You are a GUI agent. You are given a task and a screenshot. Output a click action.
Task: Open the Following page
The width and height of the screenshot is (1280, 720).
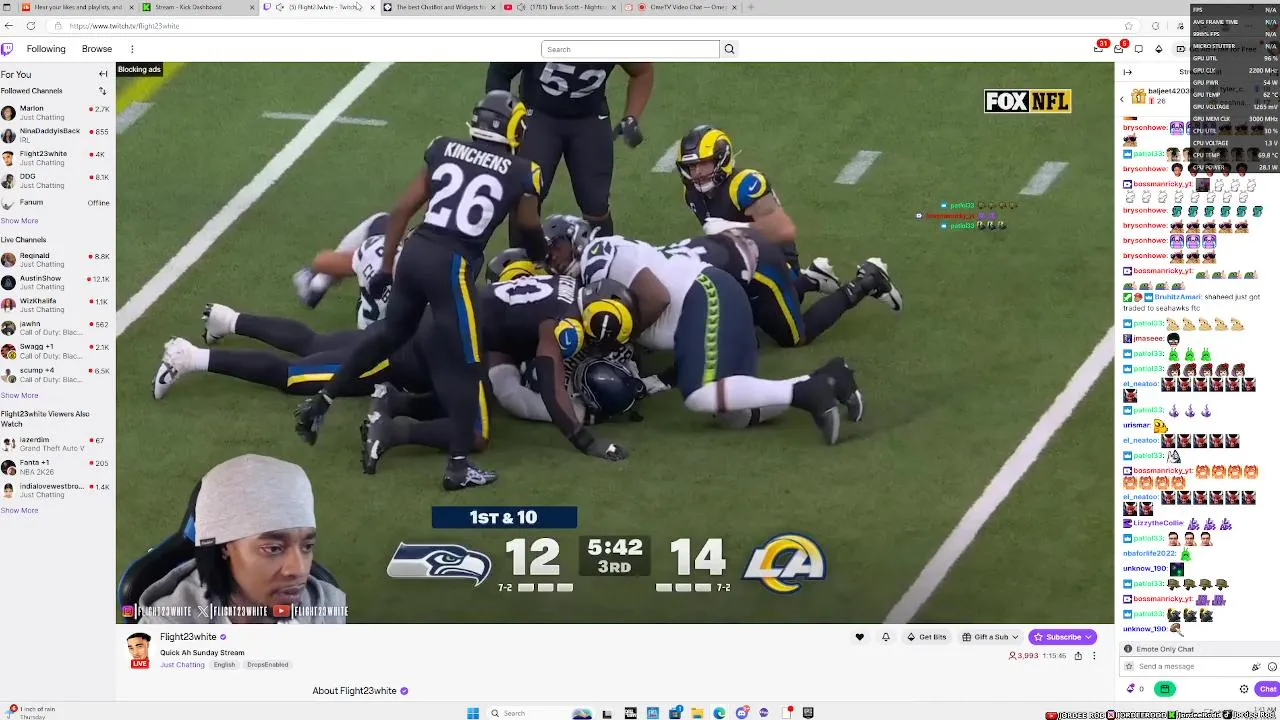tap(46, 49)
